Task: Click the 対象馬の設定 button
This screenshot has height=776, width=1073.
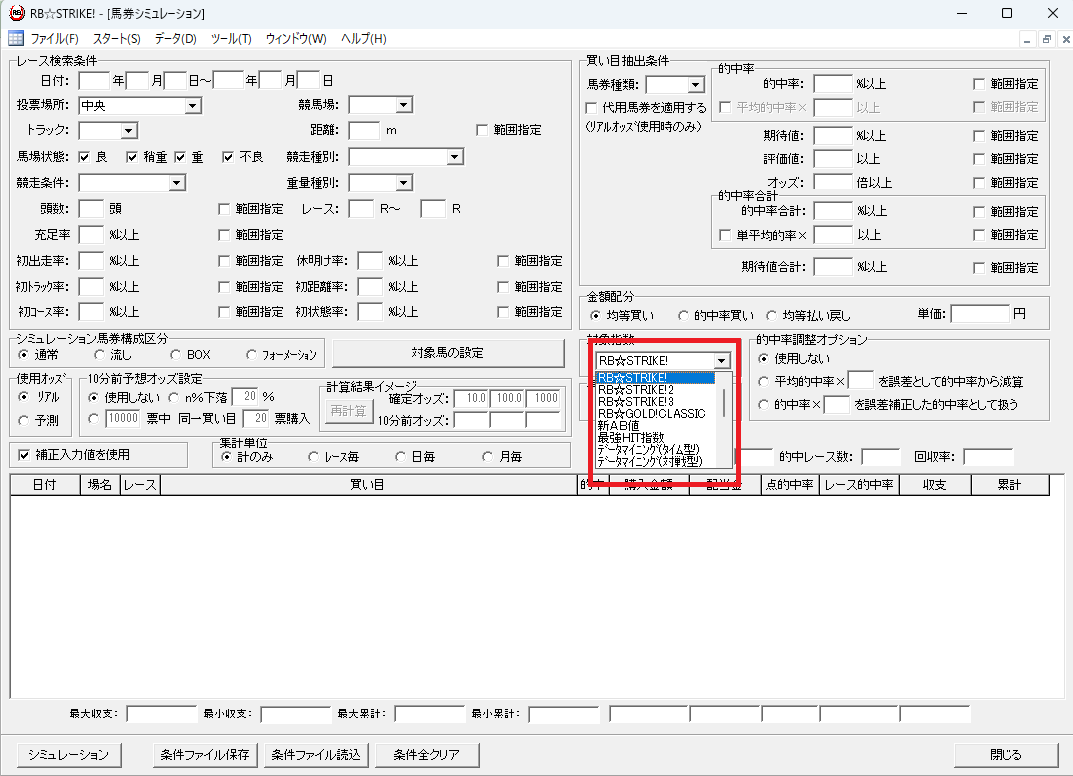Action: tap(448, 353)
